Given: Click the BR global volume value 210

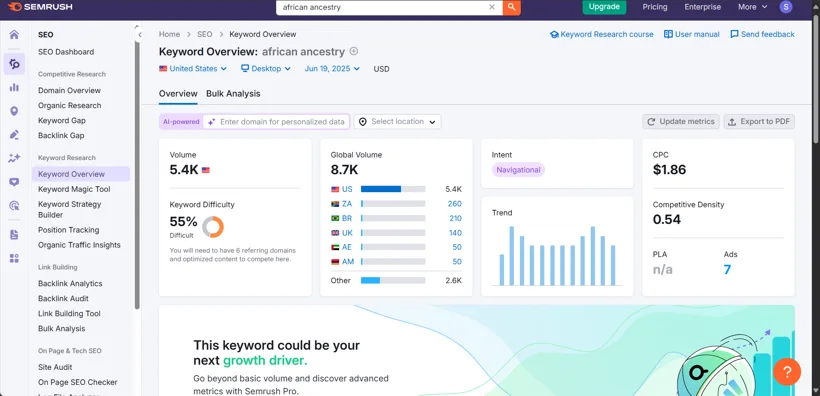Looking at the screenshot, I should click(x=455, y=218).
